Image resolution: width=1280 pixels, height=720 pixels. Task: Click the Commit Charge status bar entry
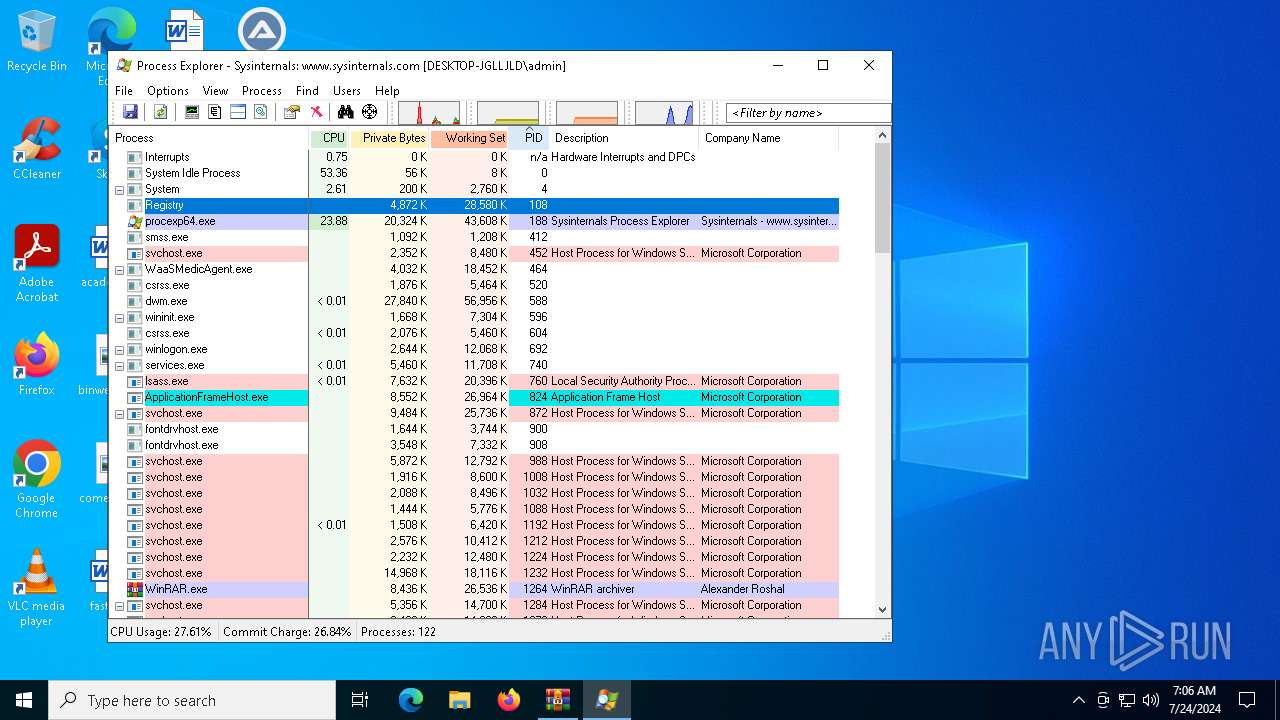click(x=287, y=632)
